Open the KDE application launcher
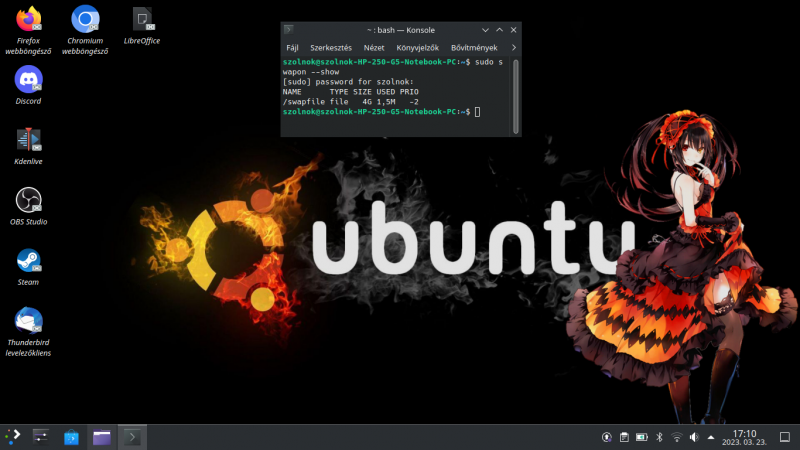 12,437
